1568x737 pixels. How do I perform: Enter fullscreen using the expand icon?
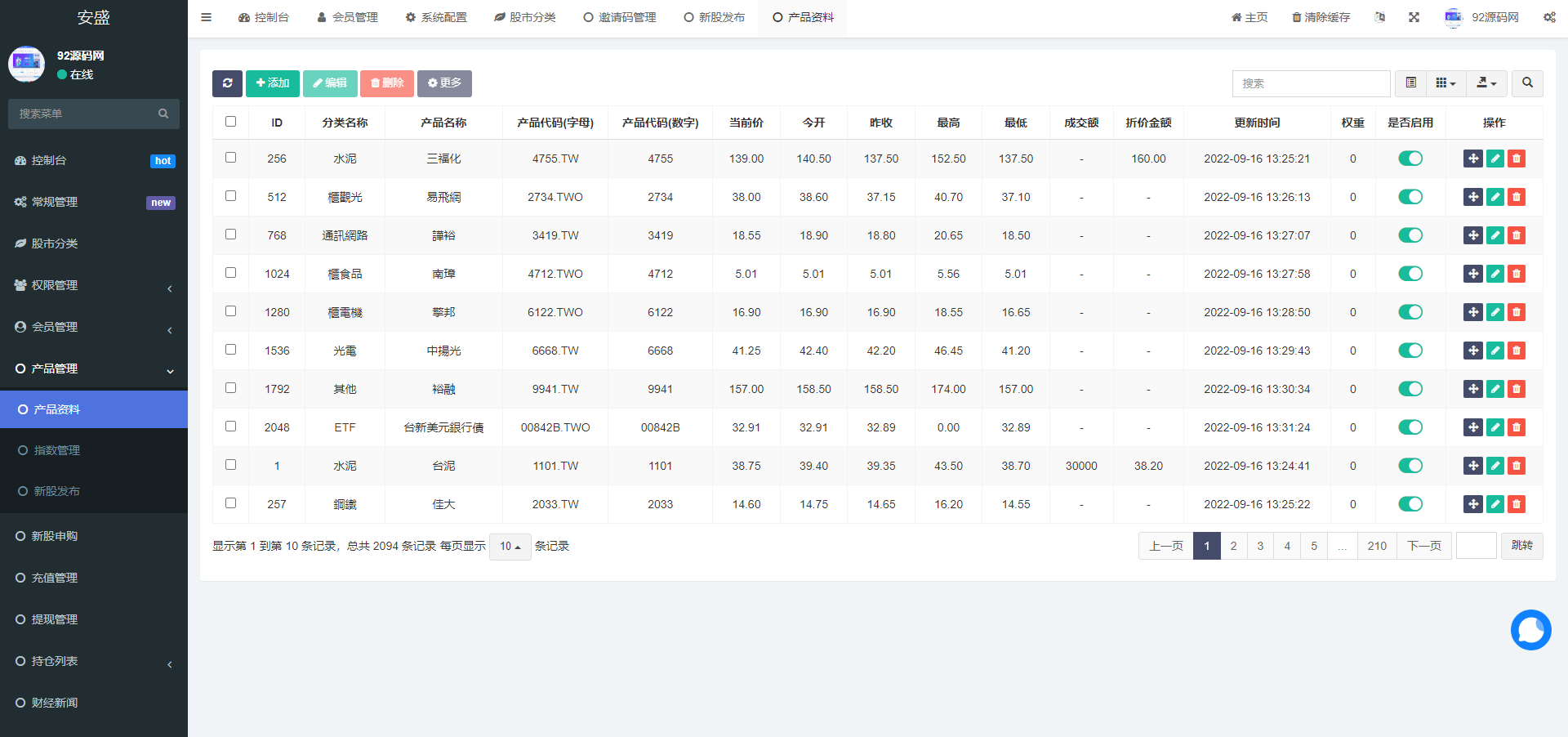point(1414,17)
